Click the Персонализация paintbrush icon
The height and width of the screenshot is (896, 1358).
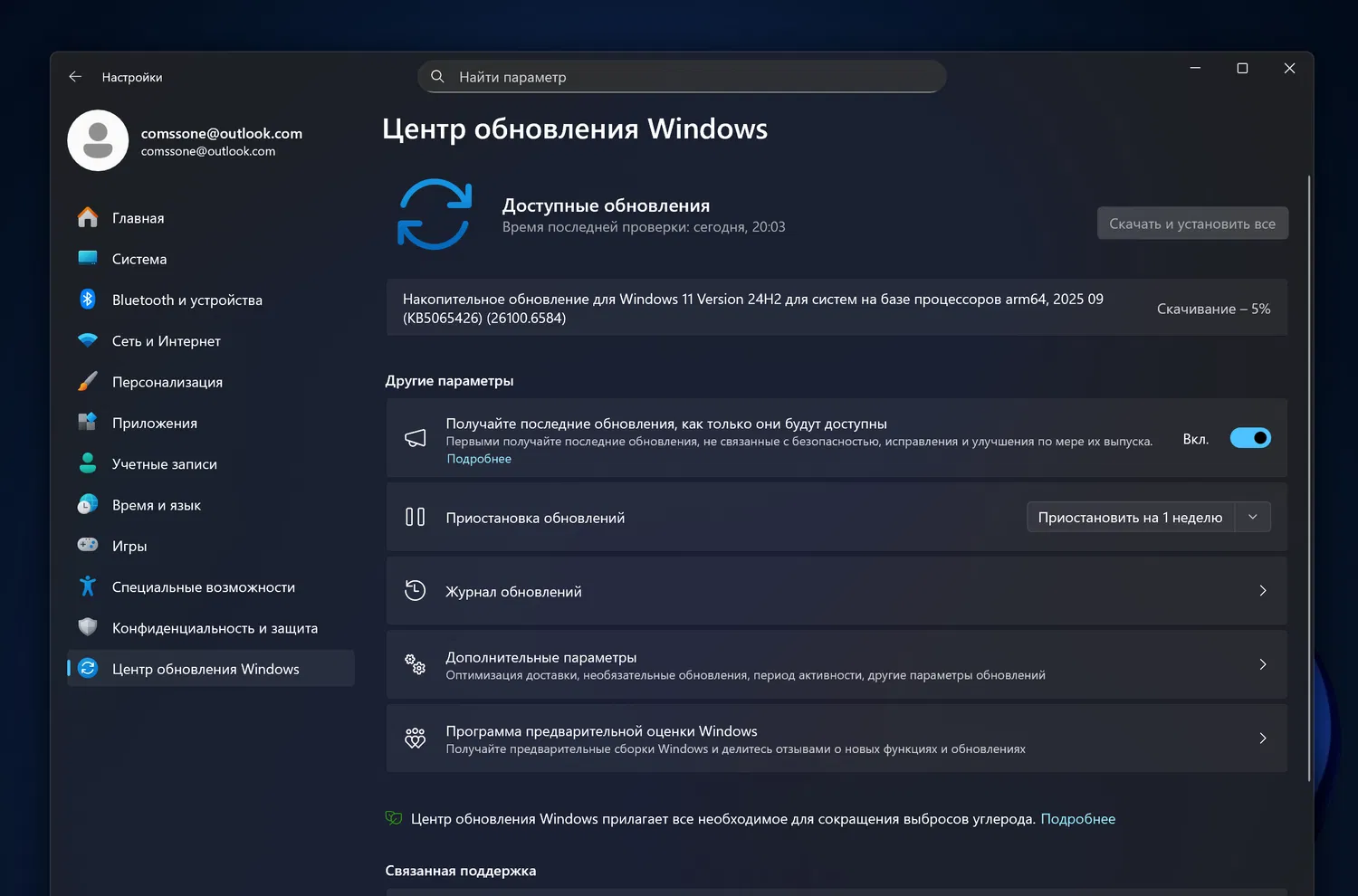(x=88, y=381)
